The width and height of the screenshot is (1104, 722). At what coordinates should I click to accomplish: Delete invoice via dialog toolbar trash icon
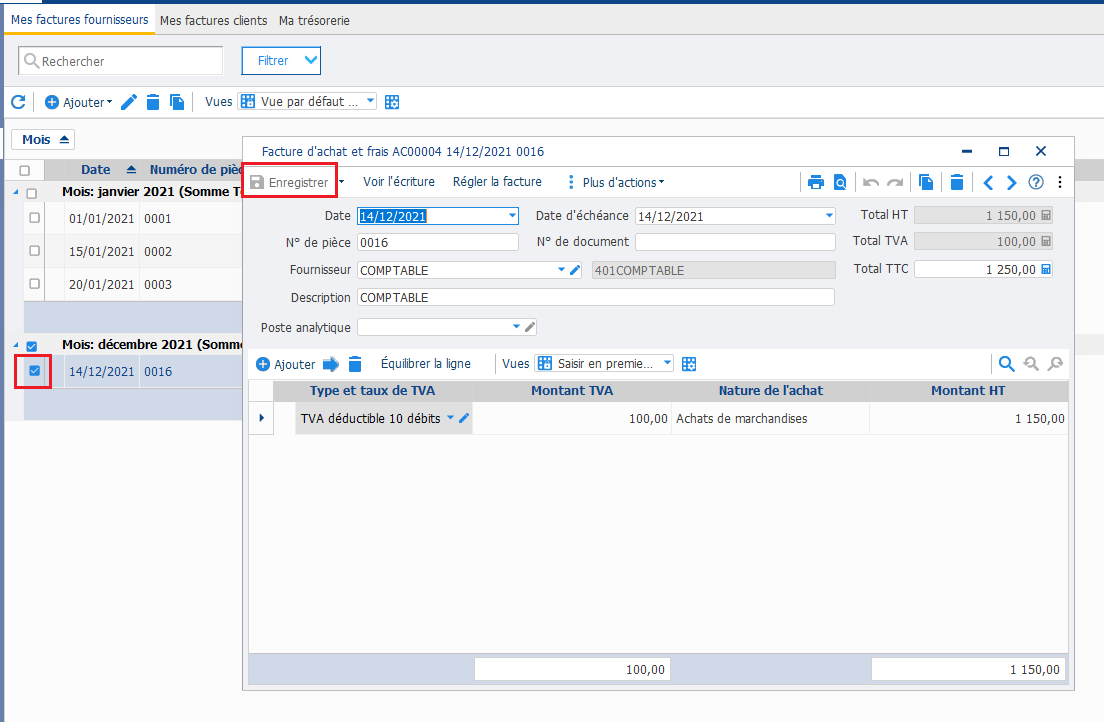[957, 182]
